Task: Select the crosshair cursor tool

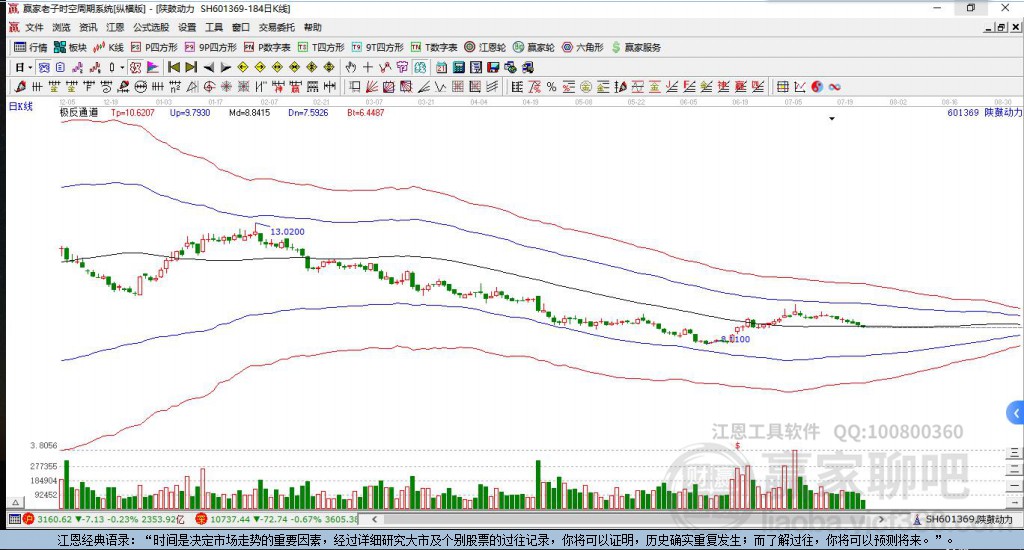Action: tap(368, 67)
